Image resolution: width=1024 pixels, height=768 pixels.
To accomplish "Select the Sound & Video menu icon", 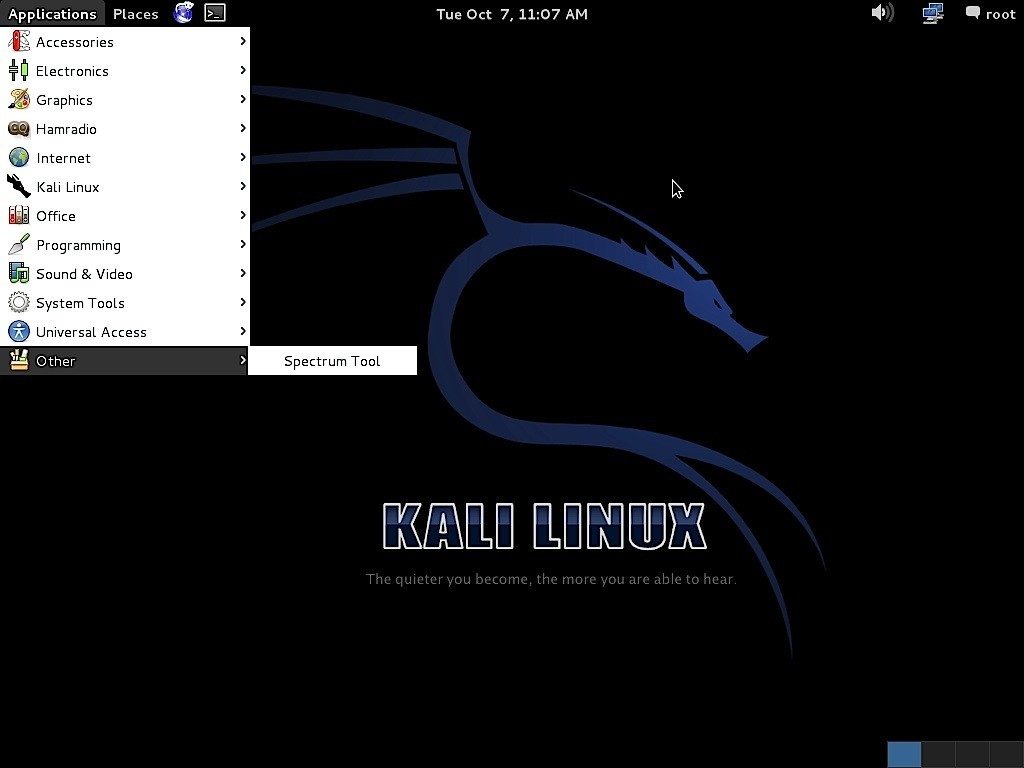I will point(17,273).
